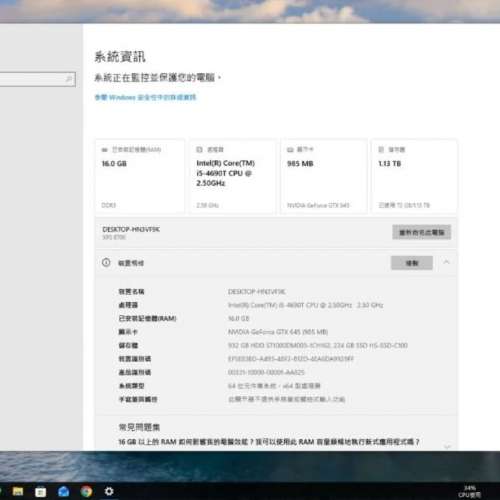Select the Intel Core i5-4690T processor card

[x=233, y=176]
